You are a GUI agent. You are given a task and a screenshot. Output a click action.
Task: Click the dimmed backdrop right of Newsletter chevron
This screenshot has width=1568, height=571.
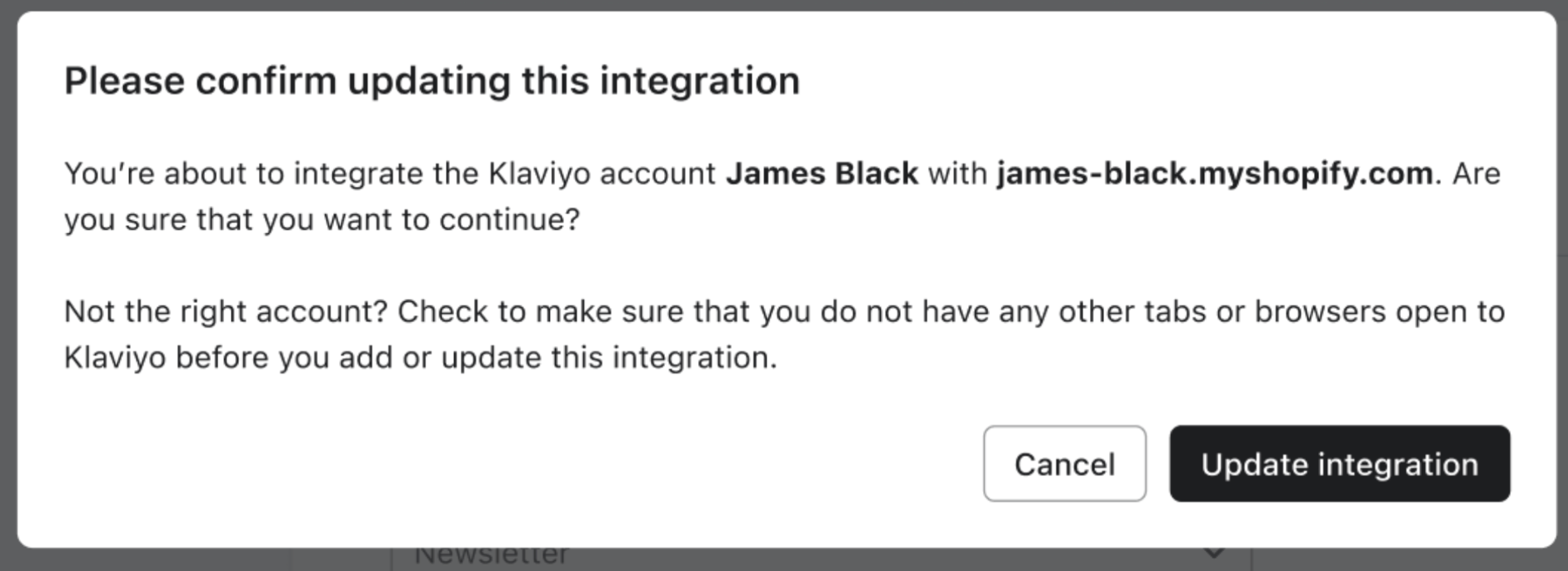tap(1406, 559)
